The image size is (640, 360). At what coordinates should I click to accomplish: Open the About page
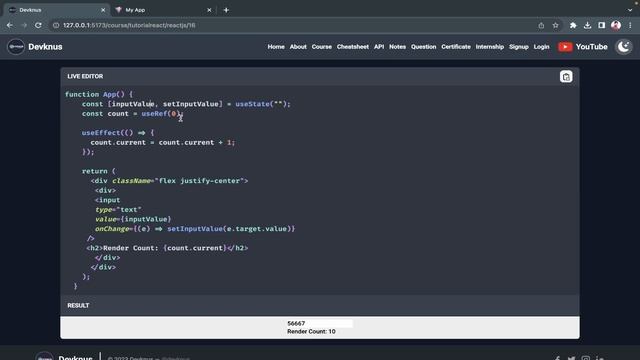pos(298,47)
